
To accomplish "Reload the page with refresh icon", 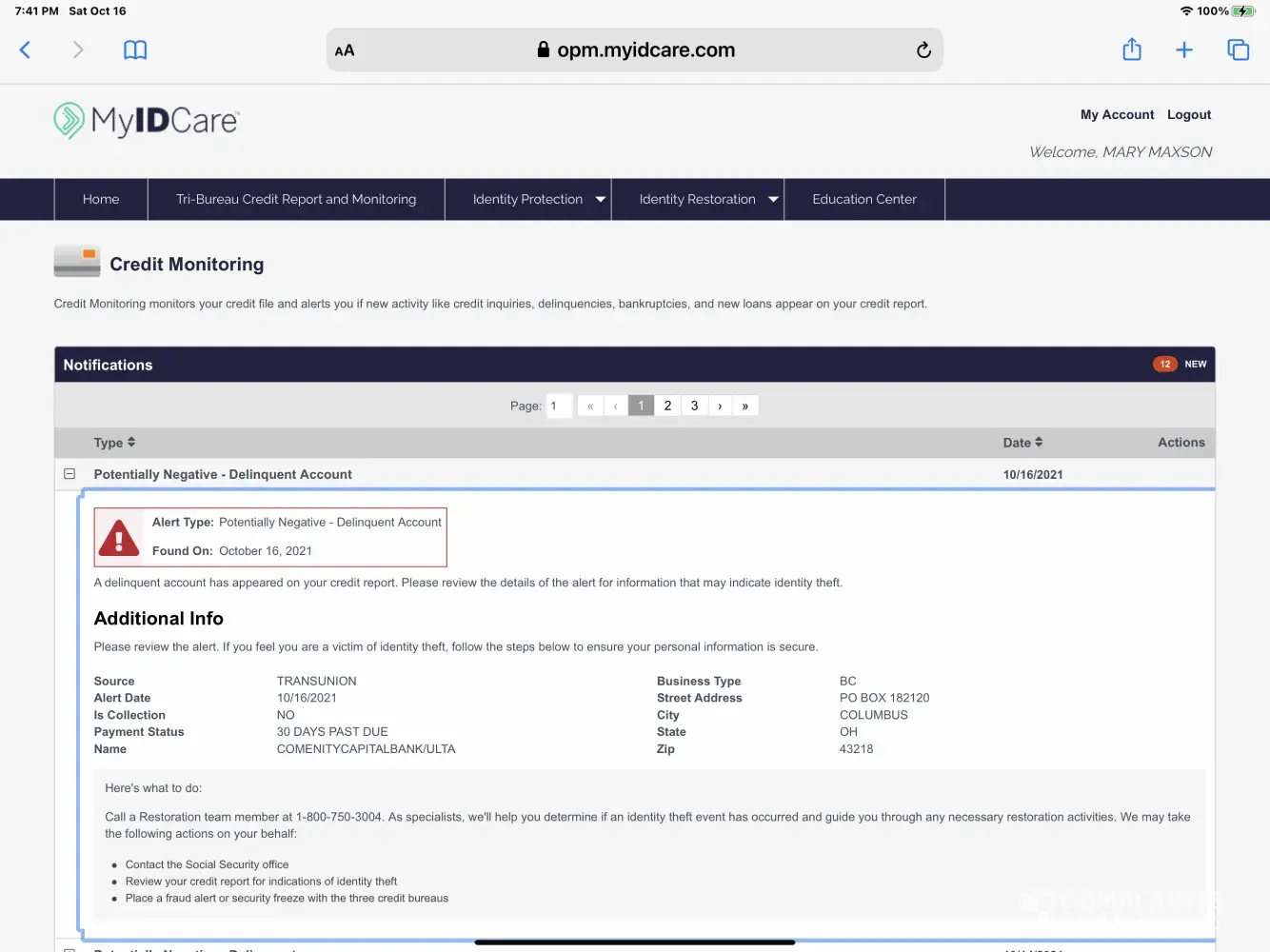I will pyautogui.click(x=923, y=50).
